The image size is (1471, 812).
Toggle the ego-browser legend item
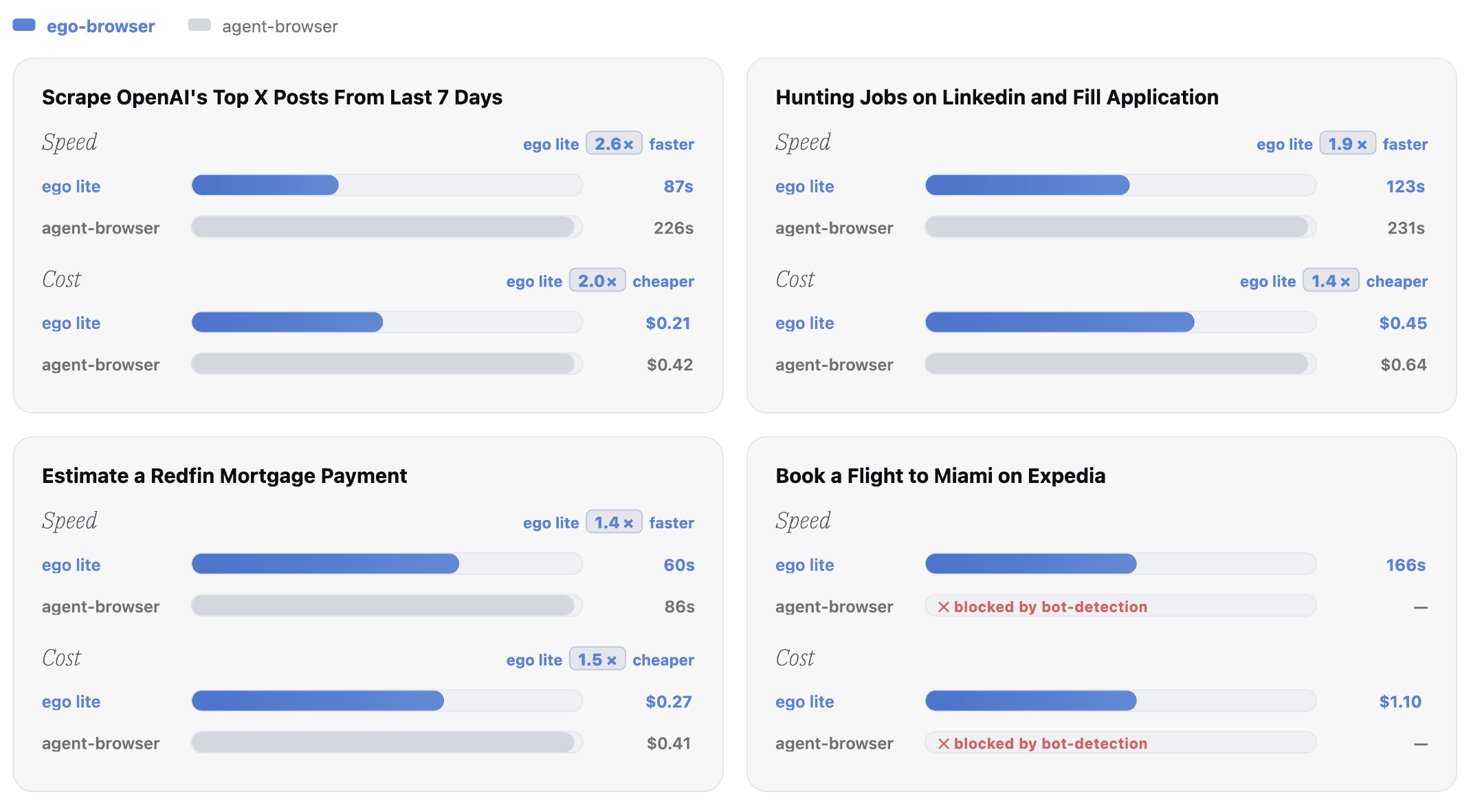[x=84, y=26]
